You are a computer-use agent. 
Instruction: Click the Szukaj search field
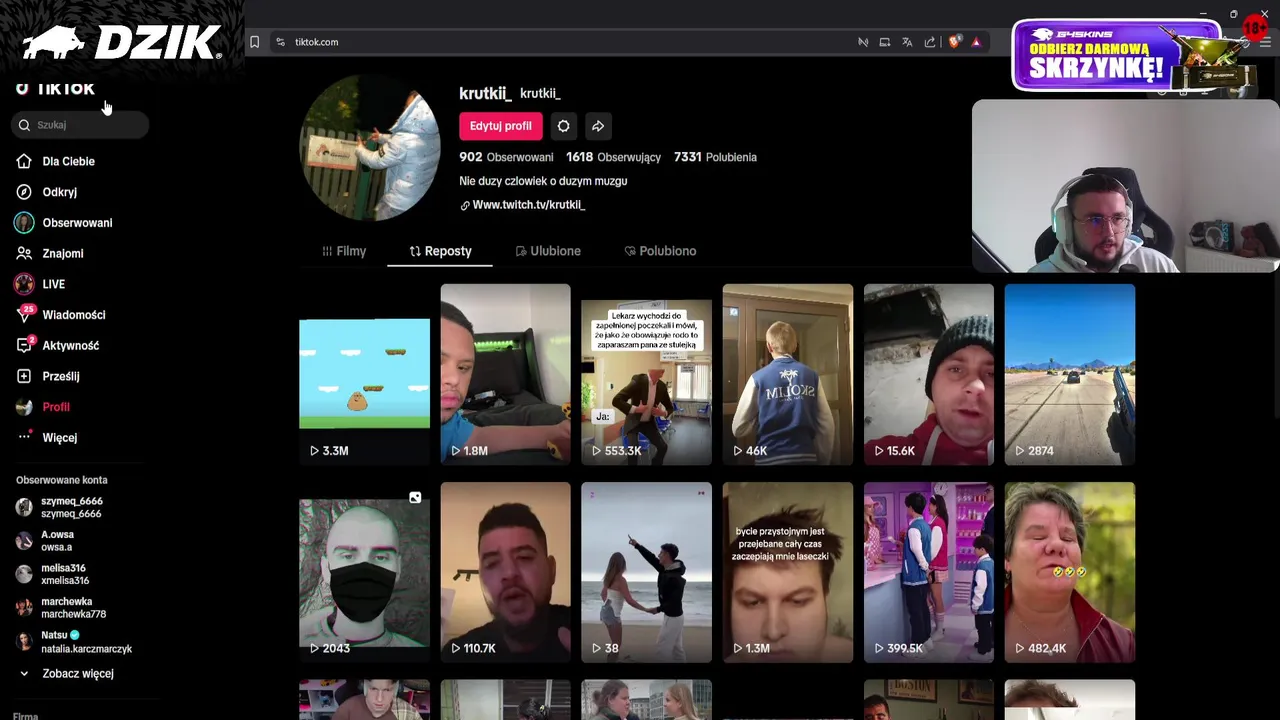(x=81, y=125)
